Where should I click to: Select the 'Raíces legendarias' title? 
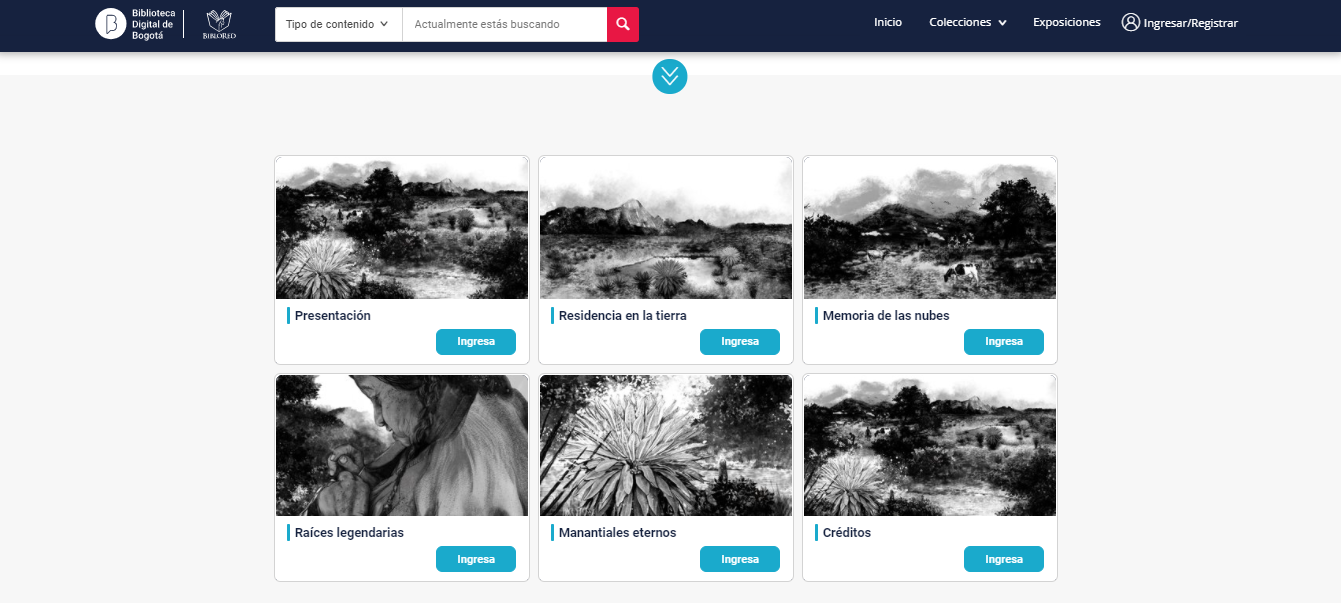click(349, 533)
